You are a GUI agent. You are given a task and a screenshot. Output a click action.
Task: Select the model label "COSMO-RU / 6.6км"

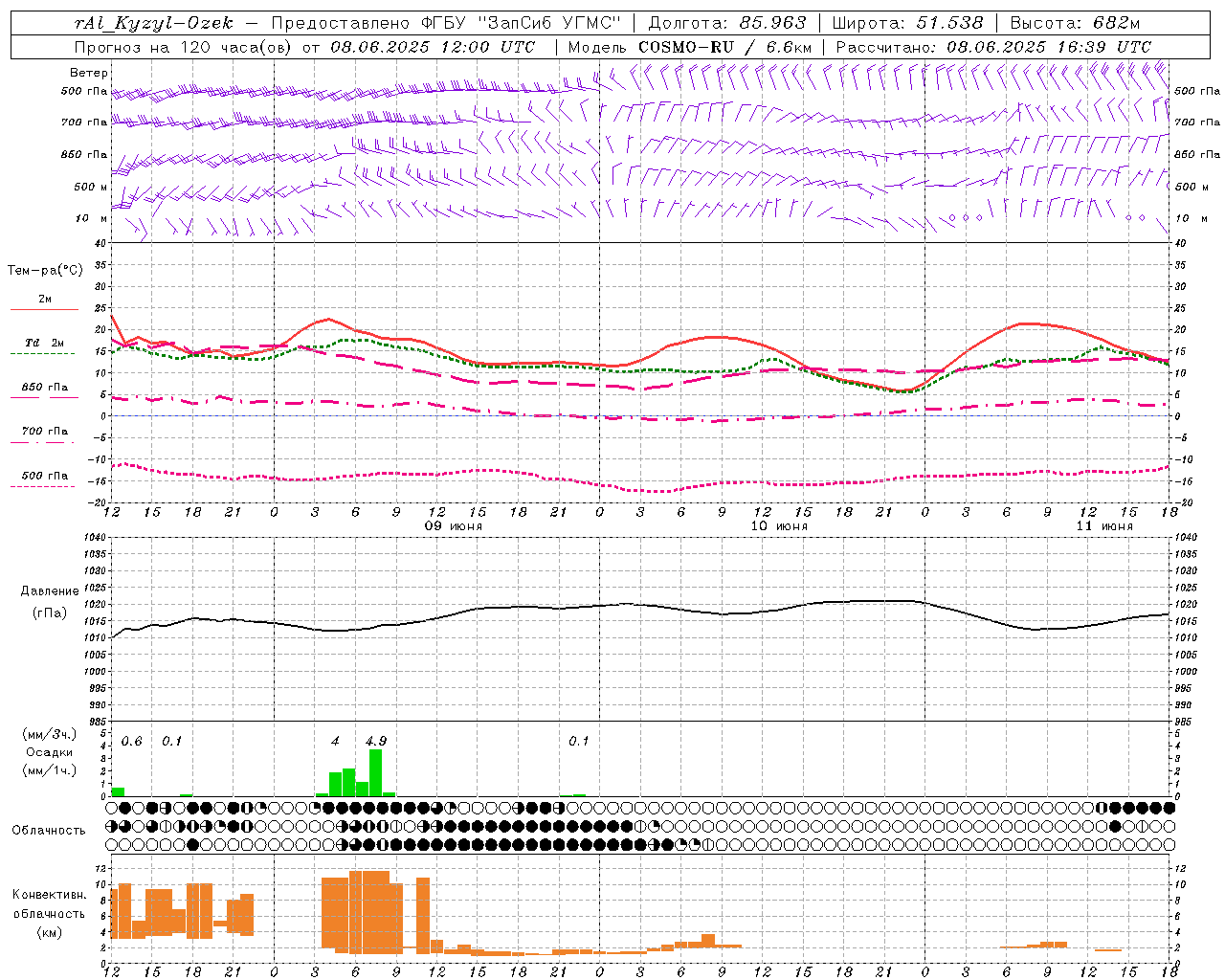(724, 47)
